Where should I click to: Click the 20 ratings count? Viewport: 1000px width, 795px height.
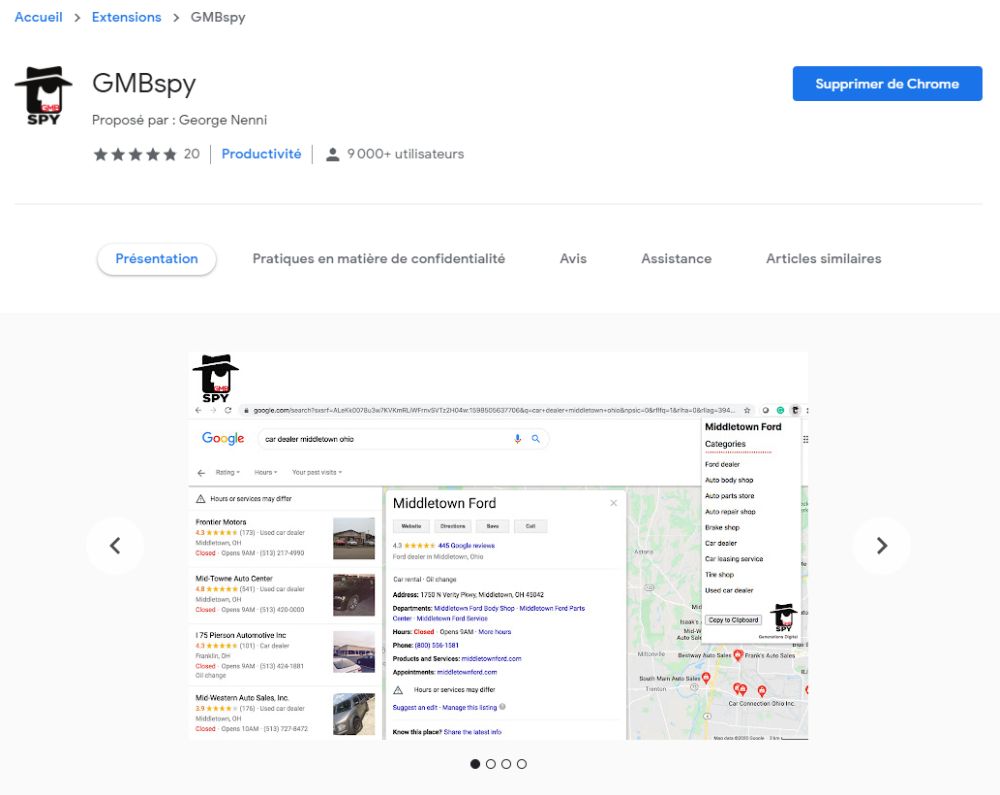click(x=191, y=154)
